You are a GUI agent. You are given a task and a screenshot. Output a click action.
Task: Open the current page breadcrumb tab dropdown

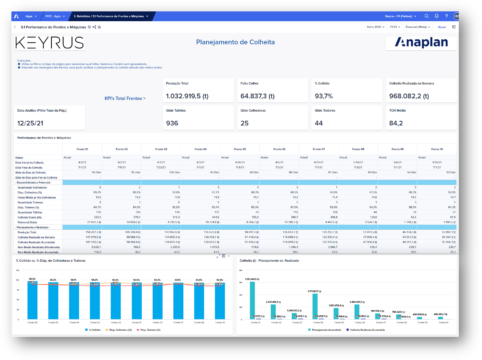pos(111,16)
